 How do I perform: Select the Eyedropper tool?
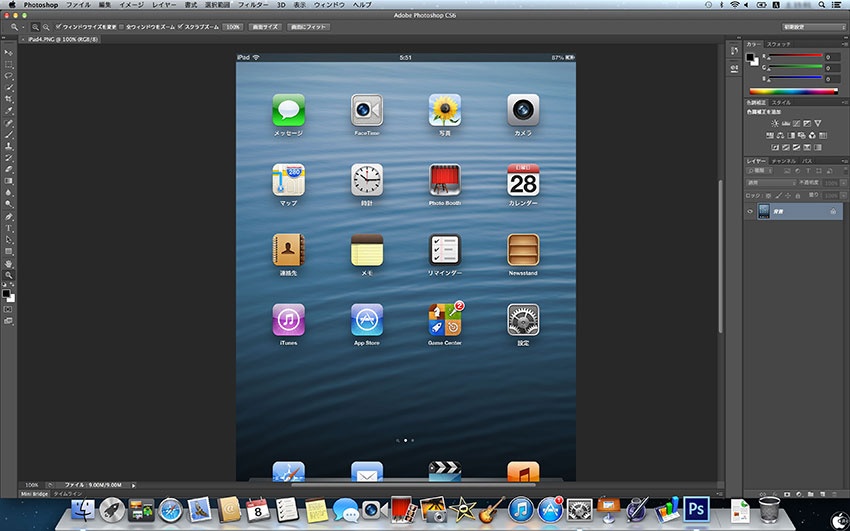tap(9, 111)
